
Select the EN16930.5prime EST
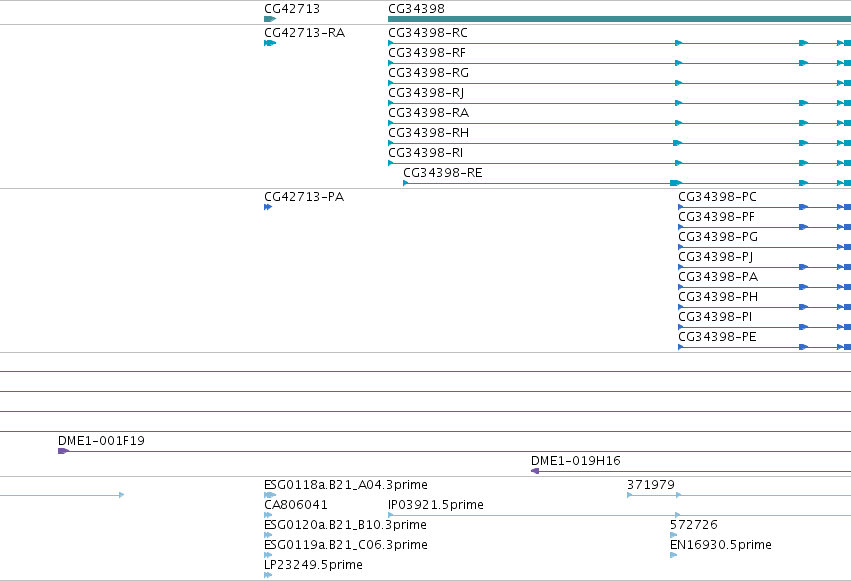pyautogui.click(x=721, y=545)
